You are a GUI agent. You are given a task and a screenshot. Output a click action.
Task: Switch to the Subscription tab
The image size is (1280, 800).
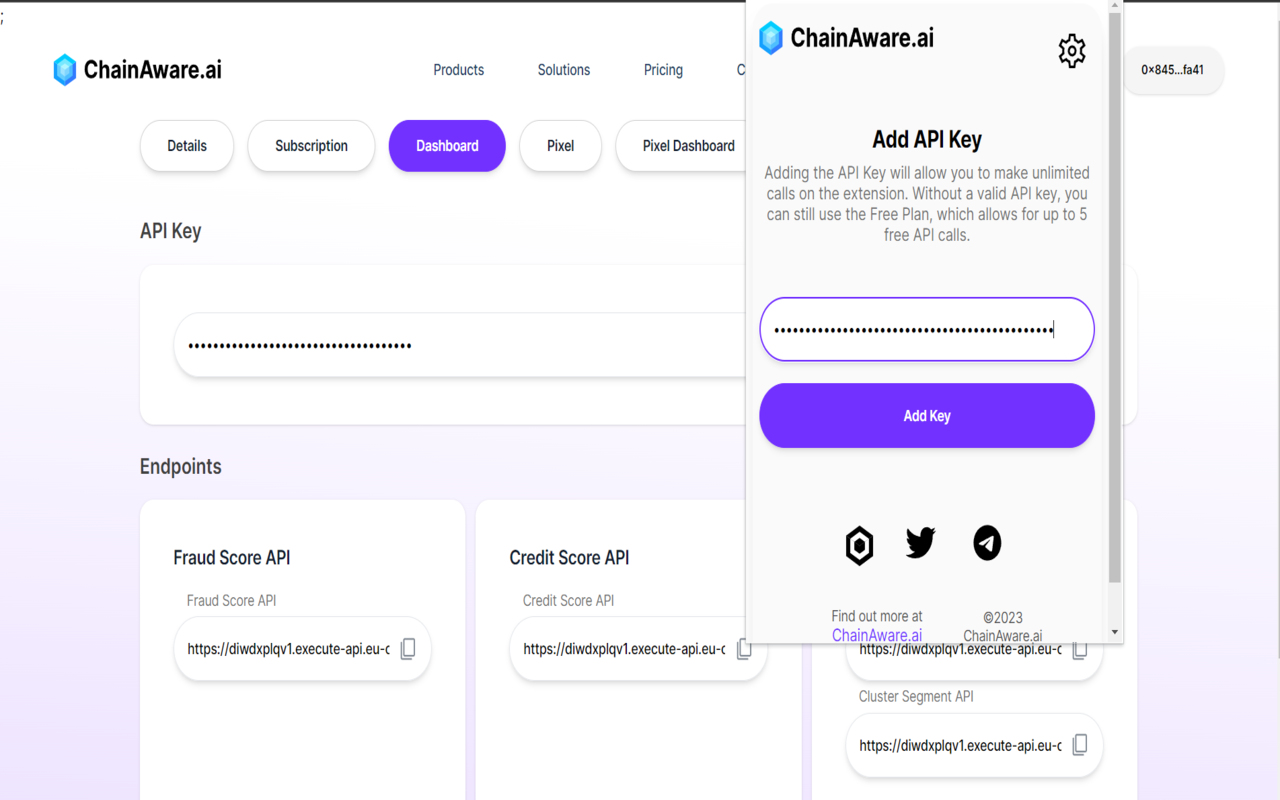click(311, 145)
